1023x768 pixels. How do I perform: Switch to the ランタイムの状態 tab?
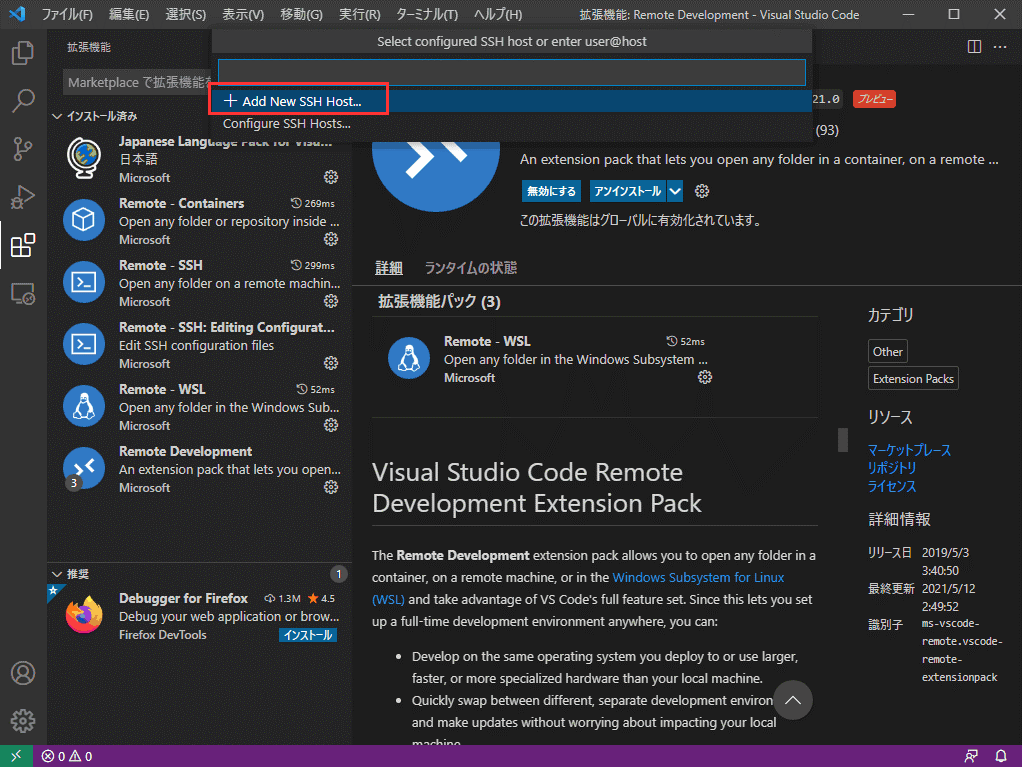[x=470, y=268]
